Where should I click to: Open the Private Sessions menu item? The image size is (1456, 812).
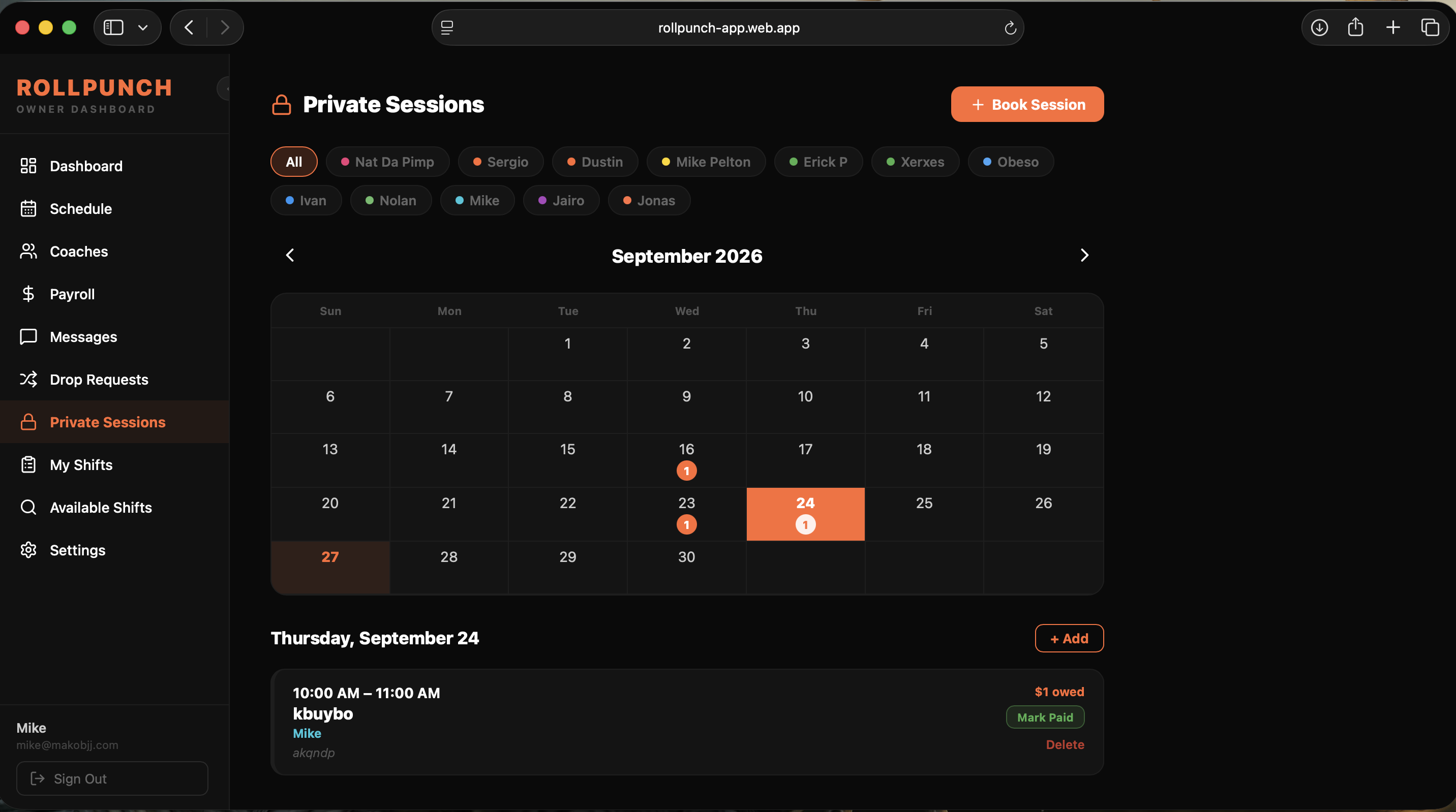(115, 422)
